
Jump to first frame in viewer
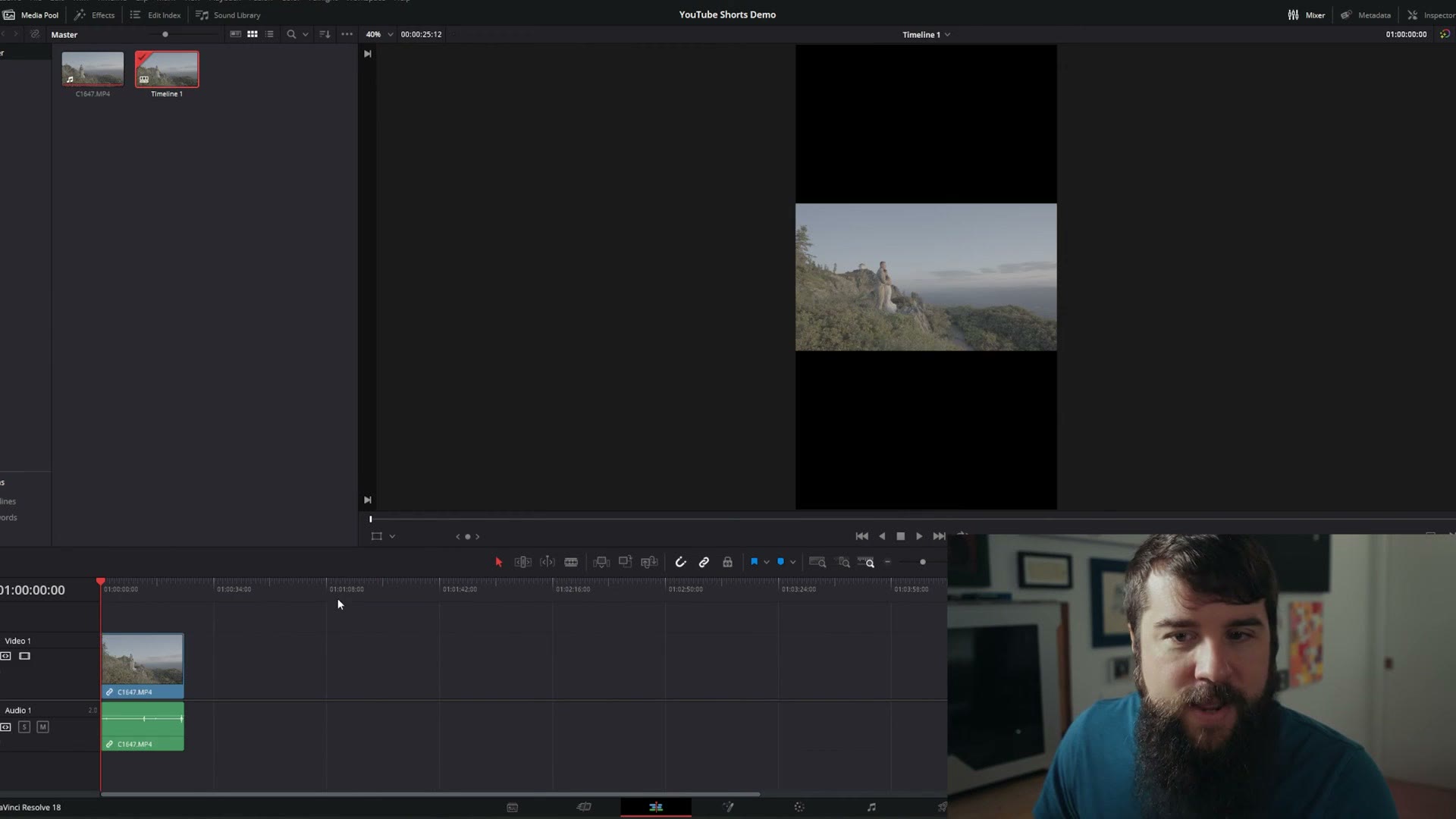861,536
